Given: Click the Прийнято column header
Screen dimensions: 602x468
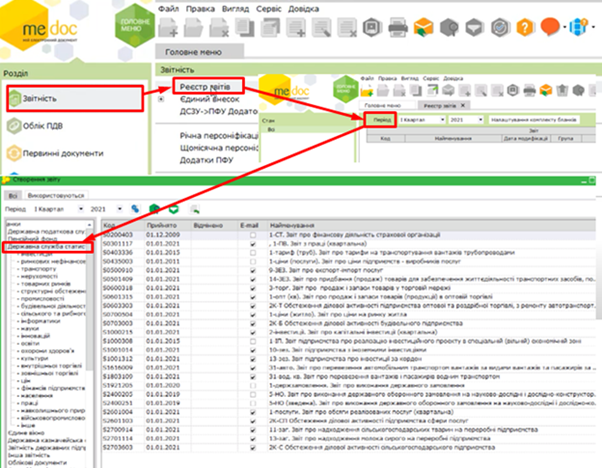Looking at the screenshot, I should click(162, 225).
